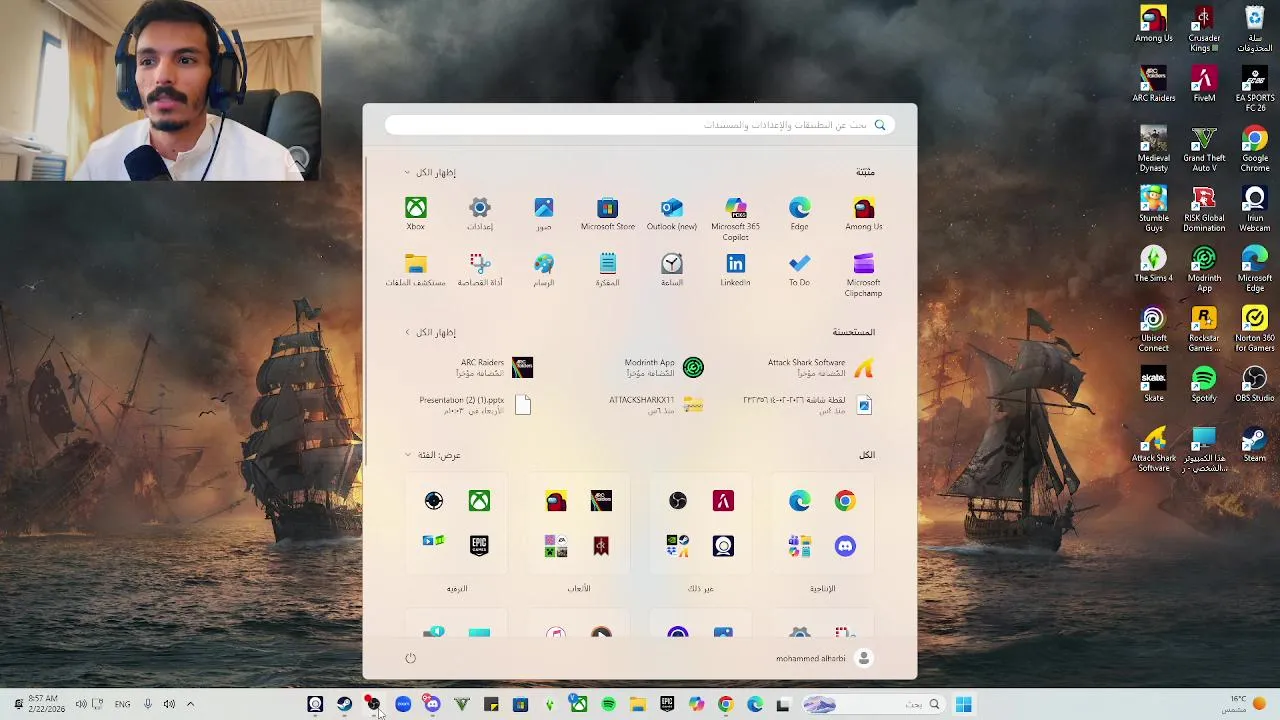Open the pinned Settings gear app

pos(480,213)
